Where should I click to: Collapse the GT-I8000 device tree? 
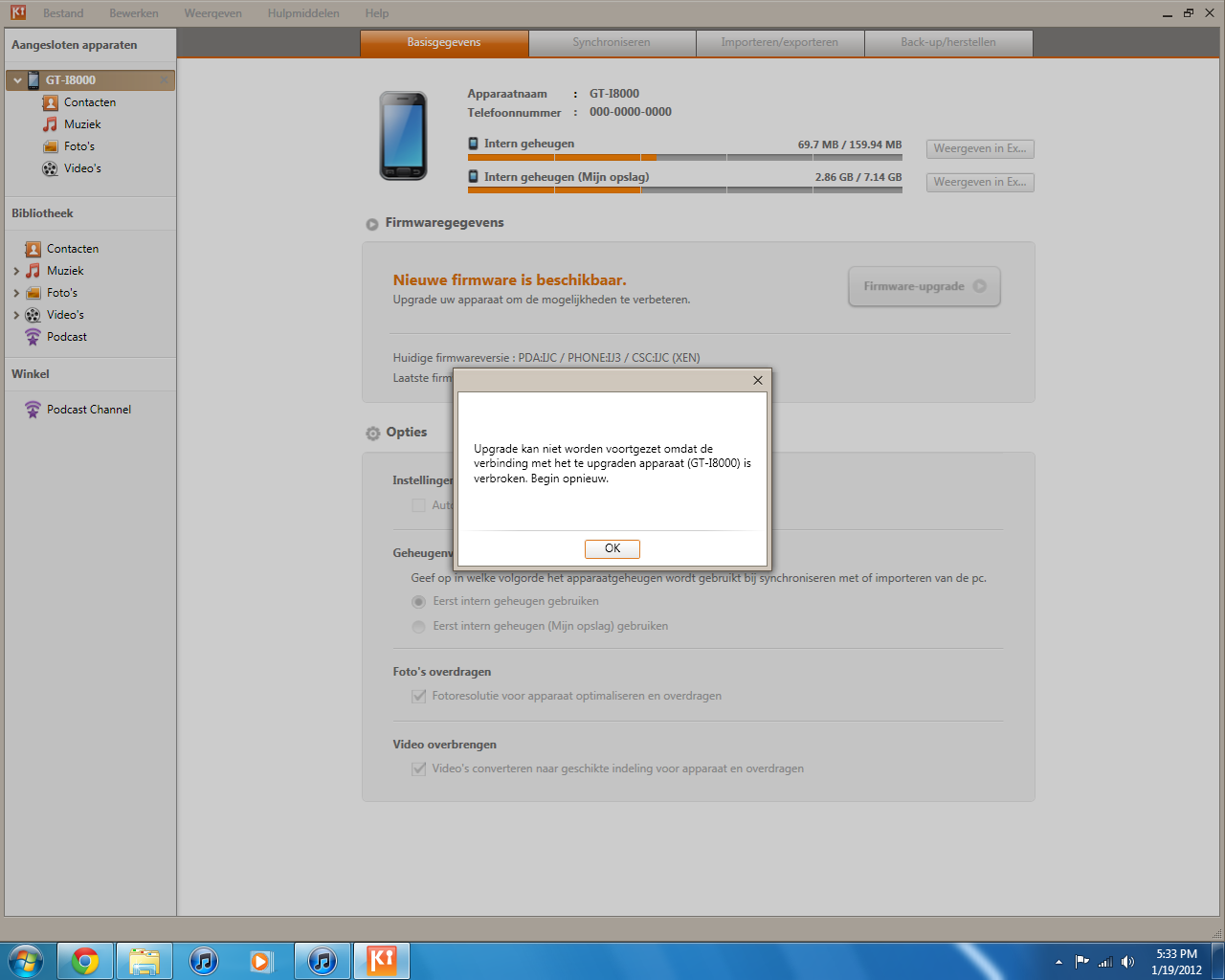(16, 80)
